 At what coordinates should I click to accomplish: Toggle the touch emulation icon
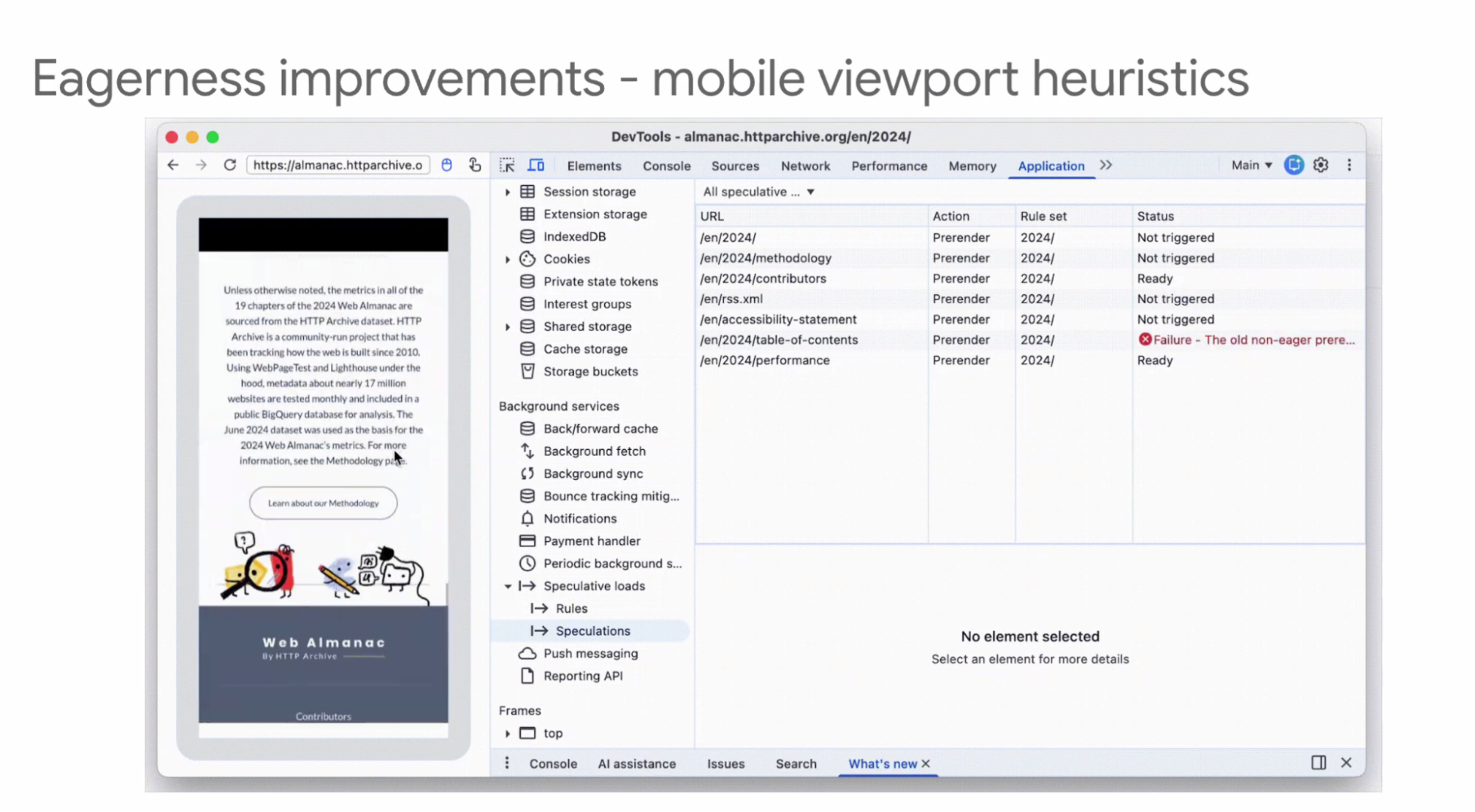click(x=475, y=165)
